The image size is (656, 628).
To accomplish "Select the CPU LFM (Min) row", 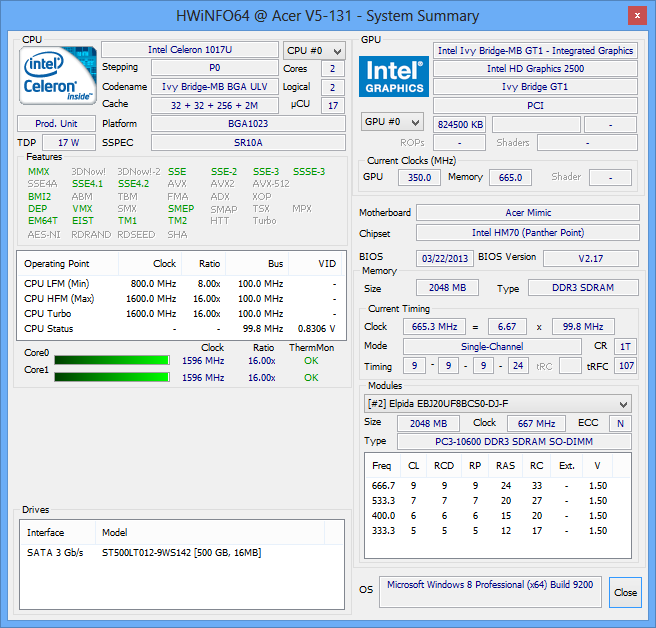I will tap(181, 284).
